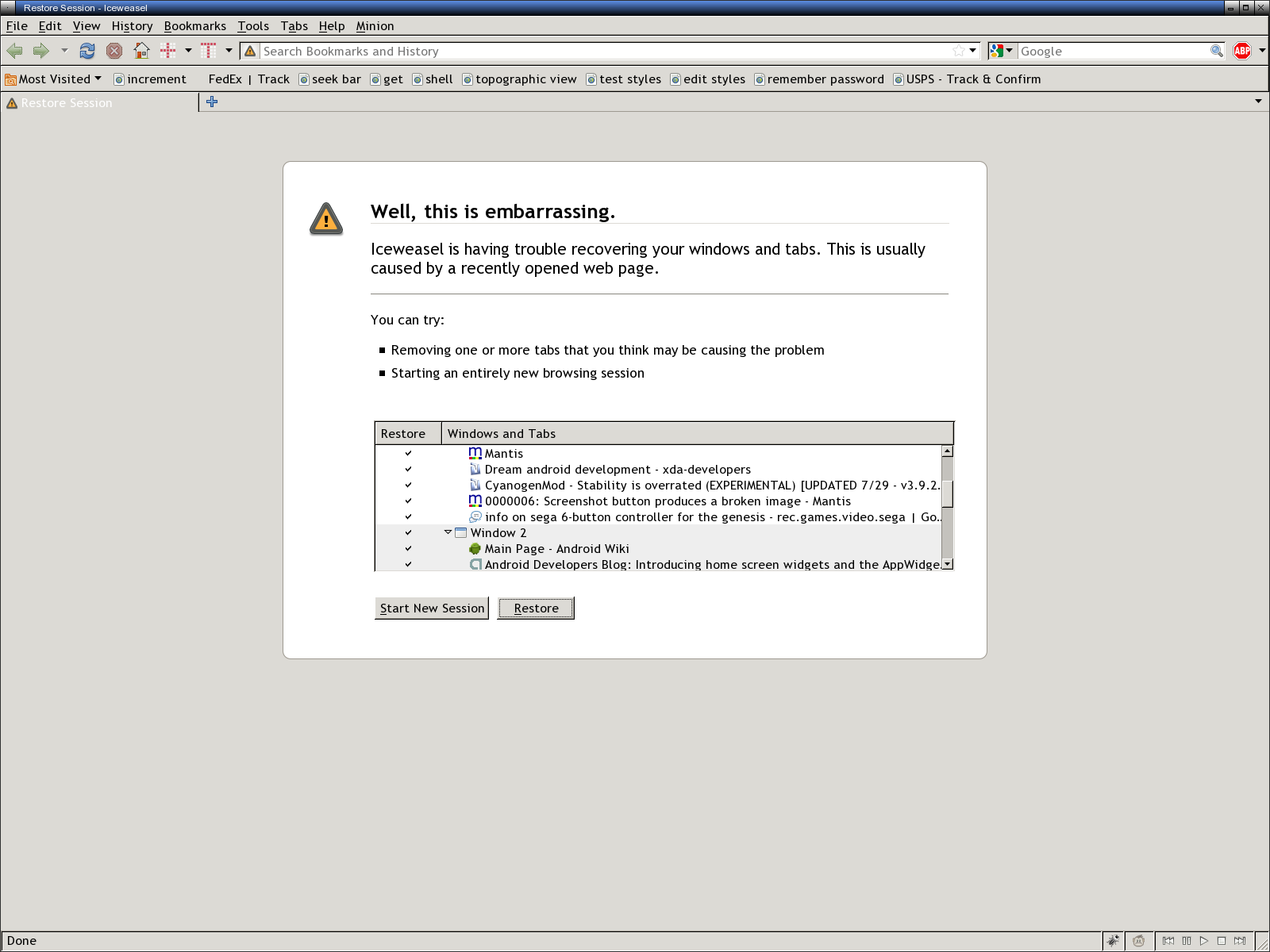Open the Google search engine selector dropdown
1270x952 pixels.
click(1002, 51)
